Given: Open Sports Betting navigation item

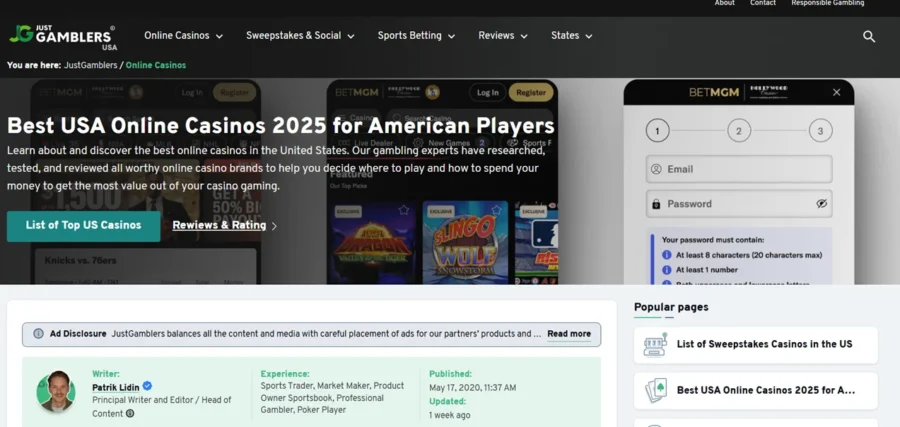Looking at the screenshot, I should click(409, 36).
